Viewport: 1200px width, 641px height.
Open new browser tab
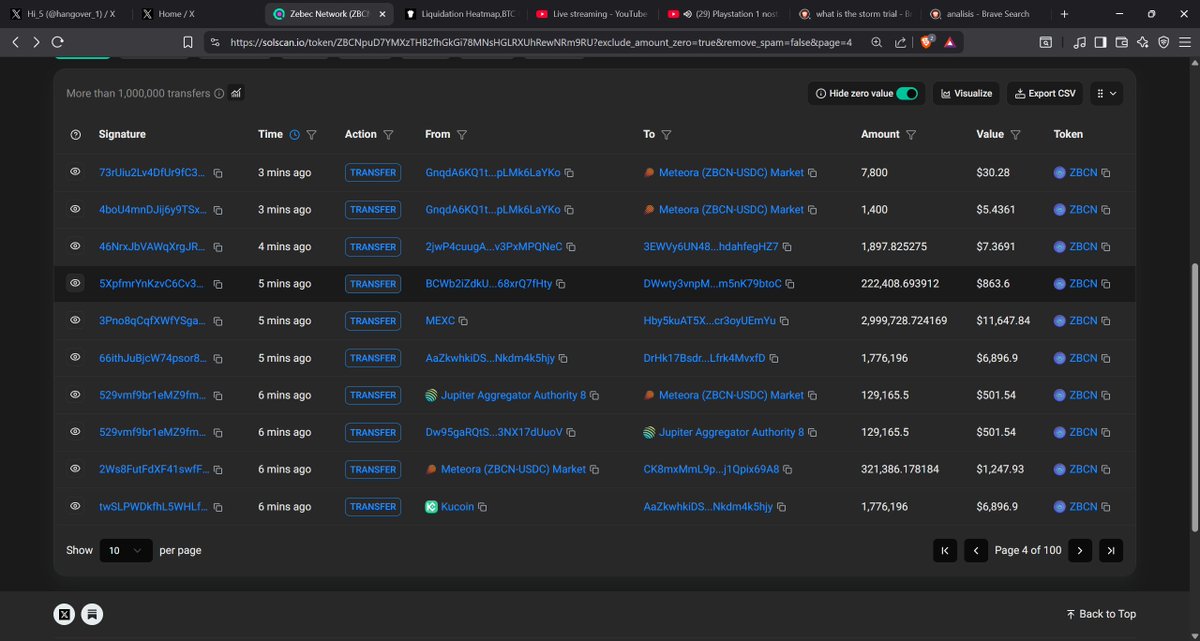point(1064,14)
